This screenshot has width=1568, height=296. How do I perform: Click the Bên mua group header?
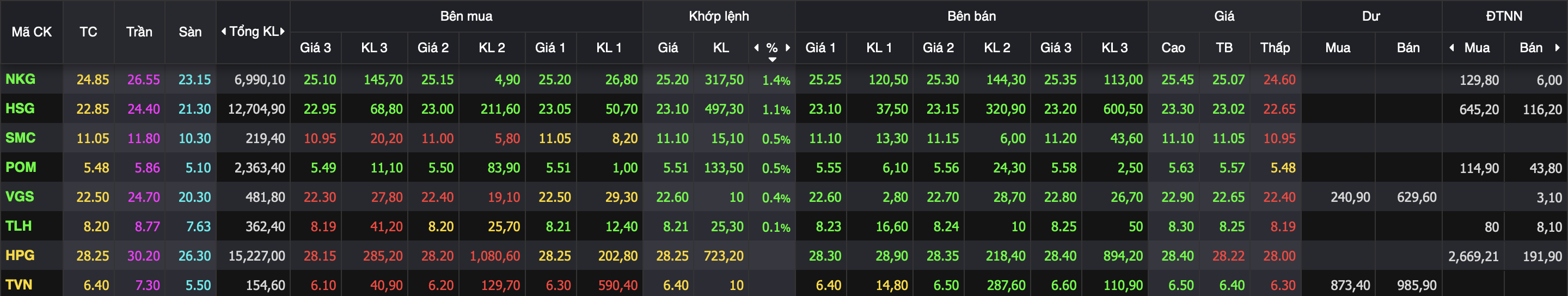(466, 16)
